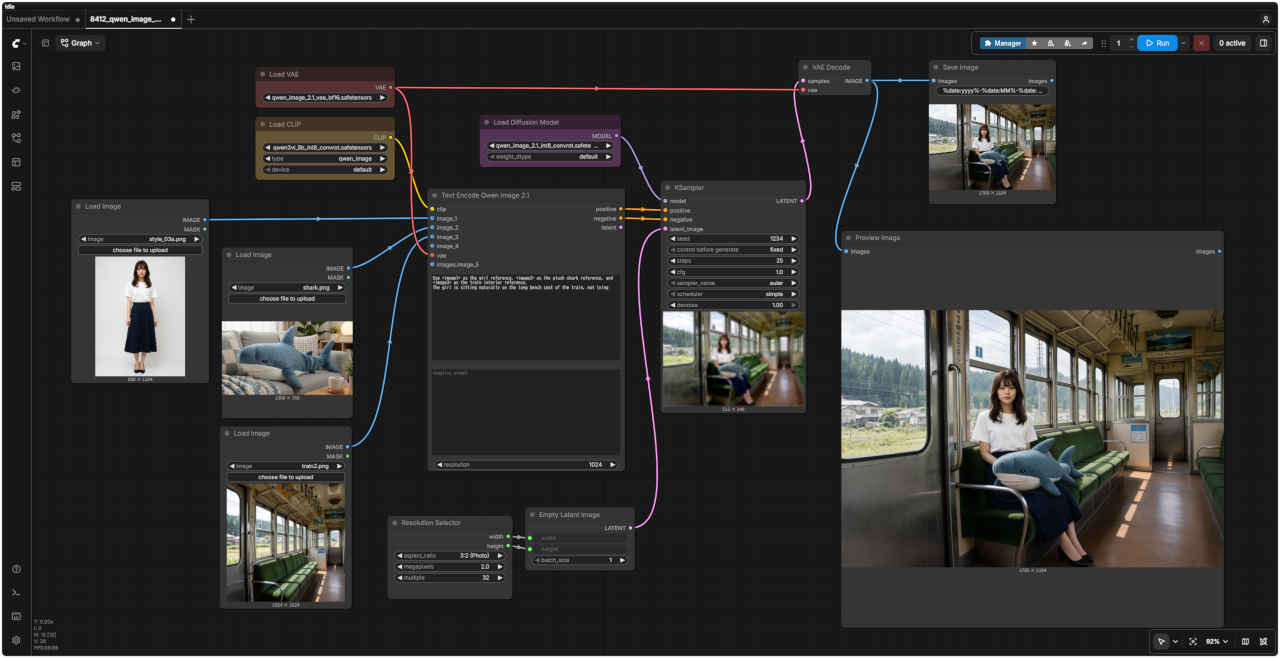Image resolution: width=1280 pixels, height=658 pixels.
Task: Collapse the KSampler node via its dot
Action: coord(668,187)
